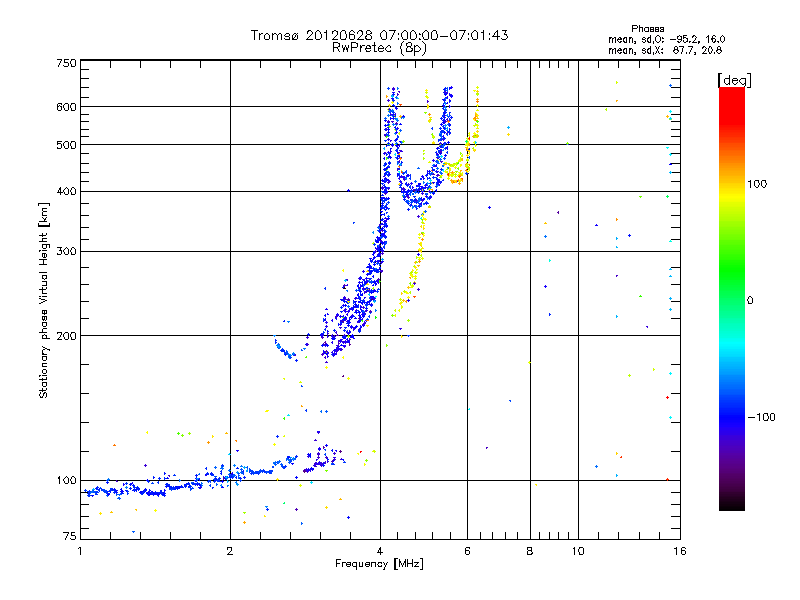Image resolution: width=800 pixels, height=600 pixels.
Task: Click the 'mean, sd,O: -95.2, 16.0' line
Action: click(666, 39)
